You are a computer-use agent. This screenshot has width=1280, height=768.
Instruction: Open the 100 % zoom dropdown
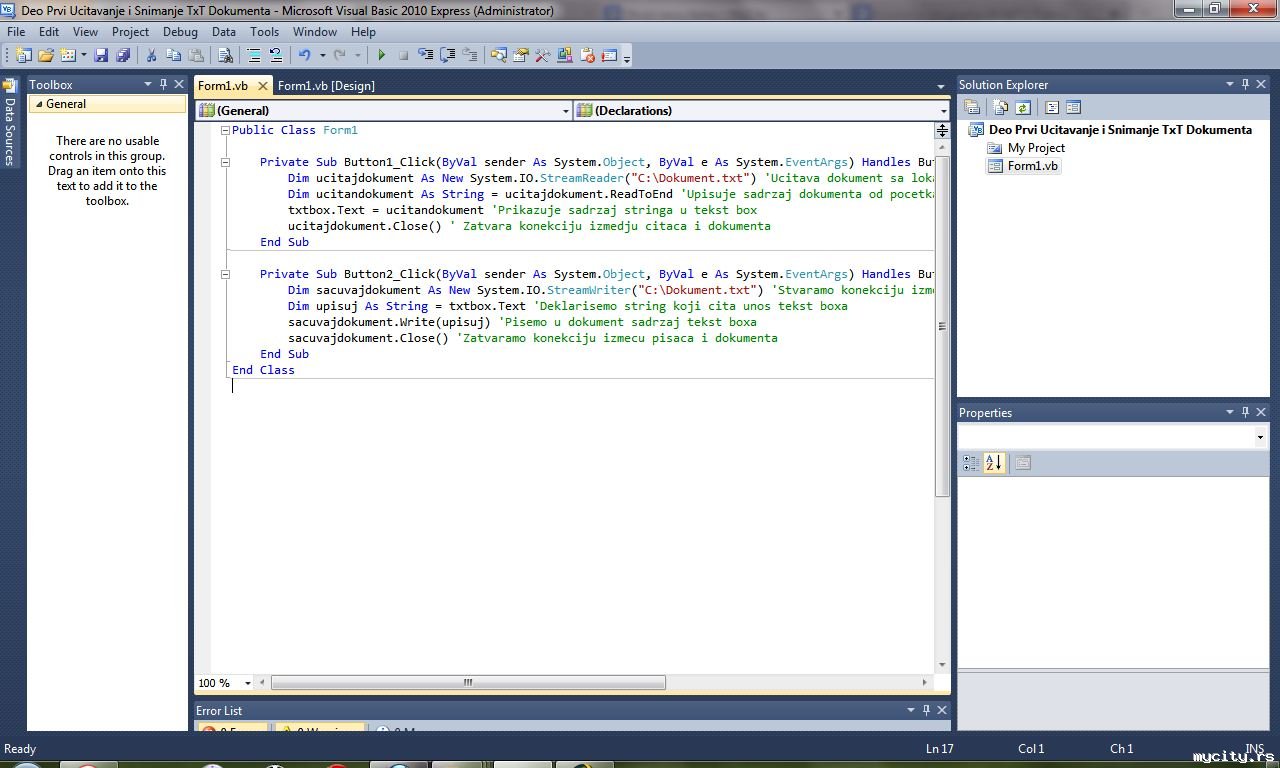tap(247, 684)
